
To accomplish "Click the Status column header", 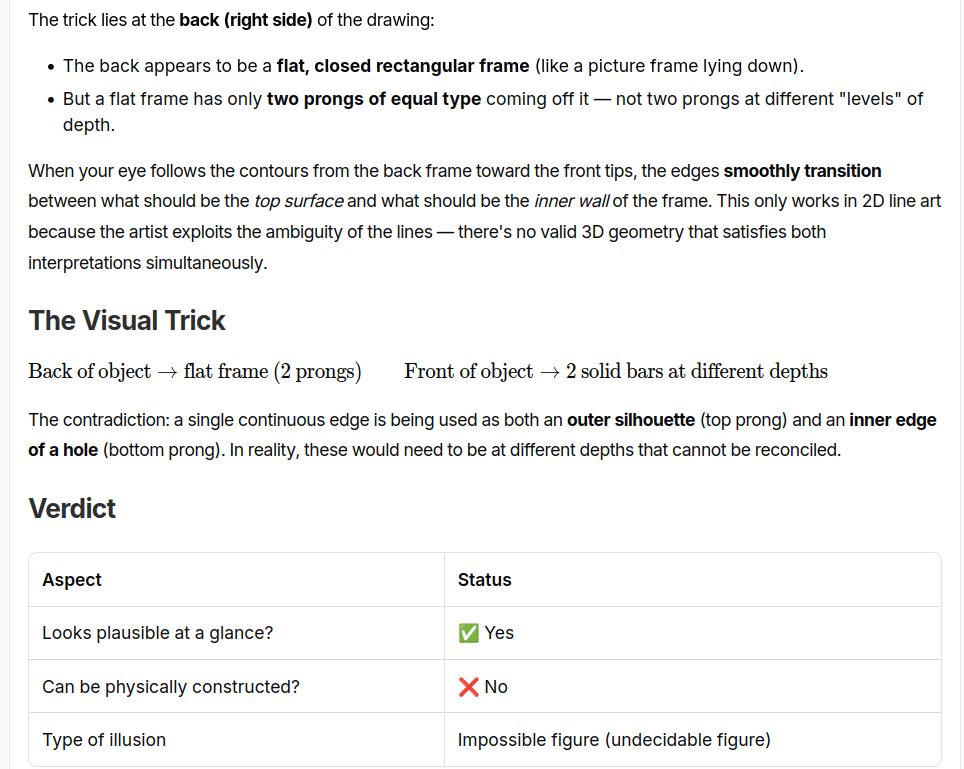I will pyautogui.click(x=693, y=580).
